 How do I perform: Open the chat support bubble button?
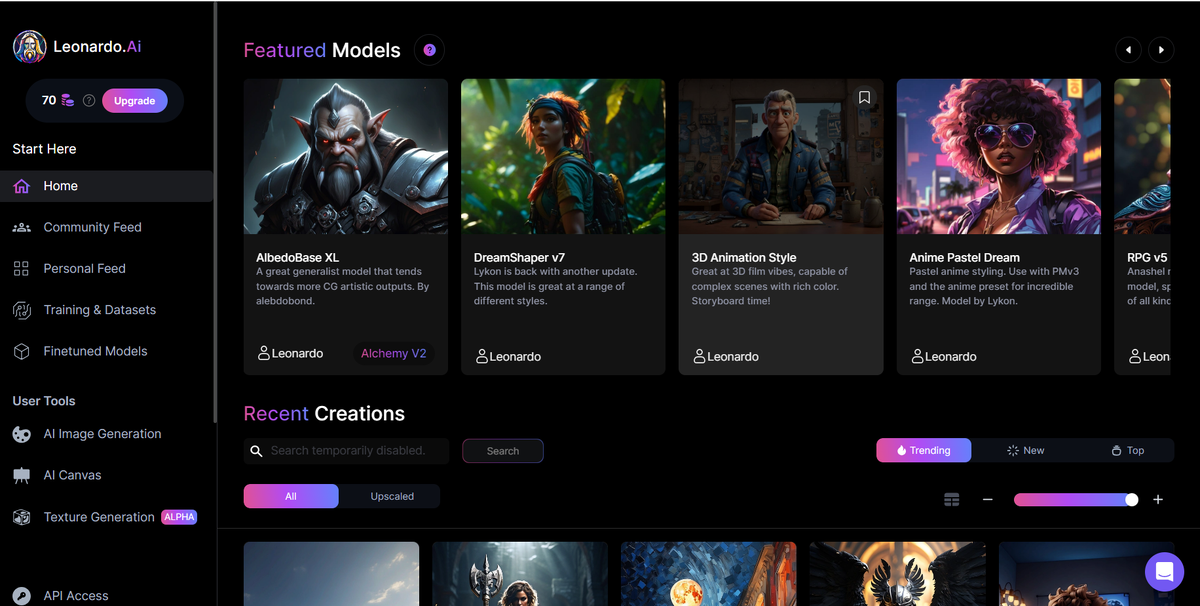coord(1164,572)
